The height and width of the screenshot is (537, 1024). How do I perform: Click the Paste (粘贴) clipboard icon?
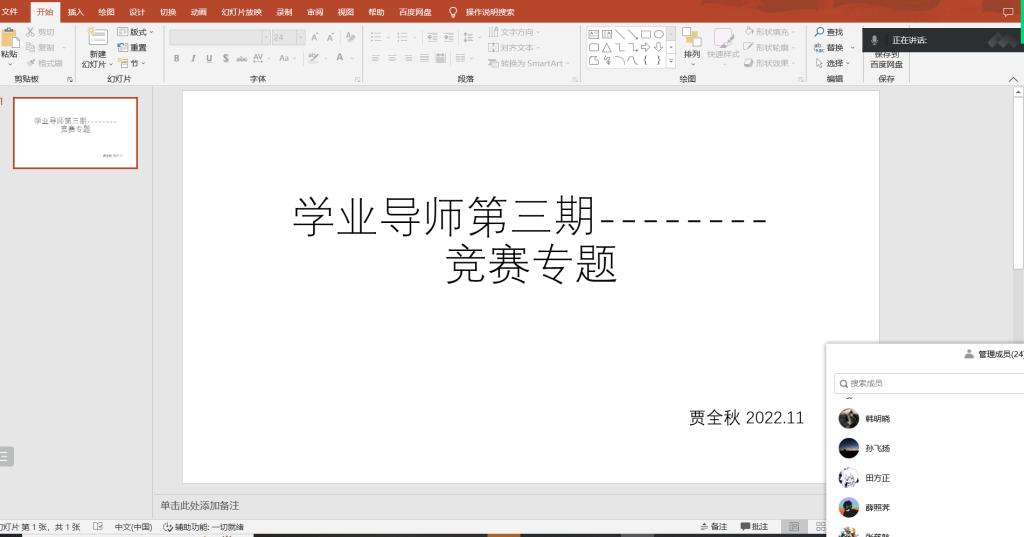[x=9, y=39]
